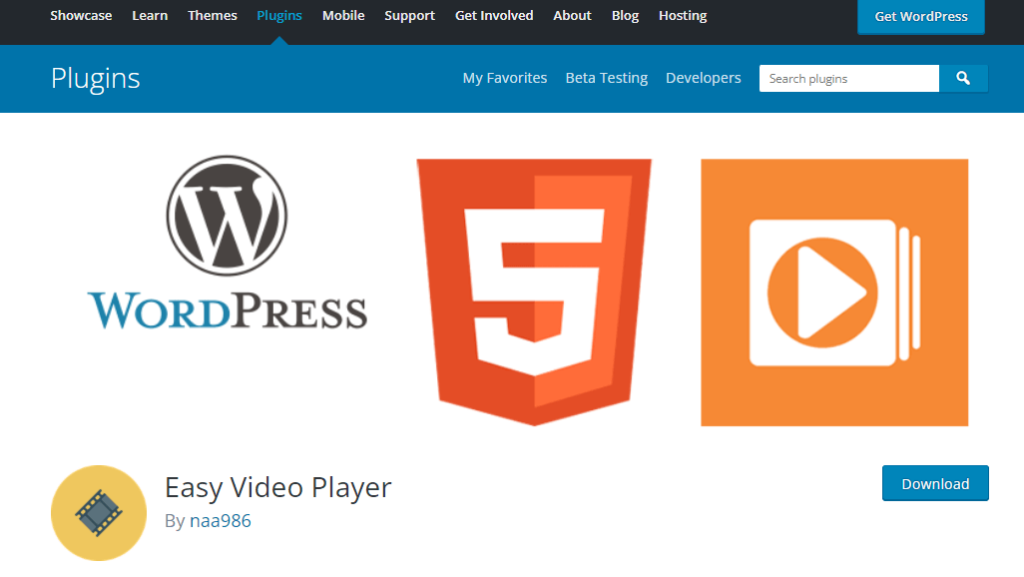Open the Hosting menu item
The width and height of the screenshot is (1024, 577).
coord(682,16)
